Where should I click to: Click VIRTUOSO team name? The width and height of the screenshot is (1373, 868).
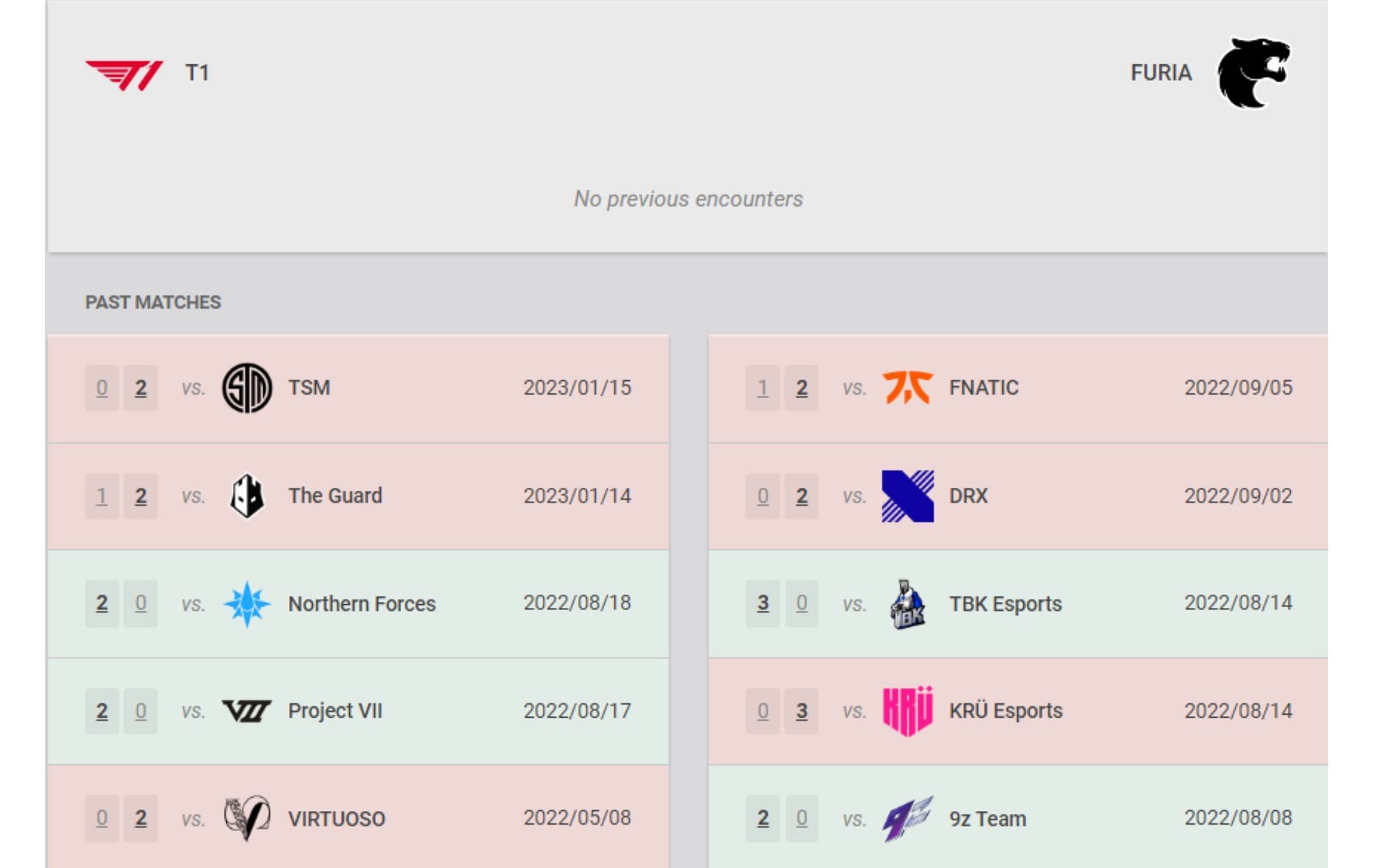pyautogui.click(x=337, y=819)
